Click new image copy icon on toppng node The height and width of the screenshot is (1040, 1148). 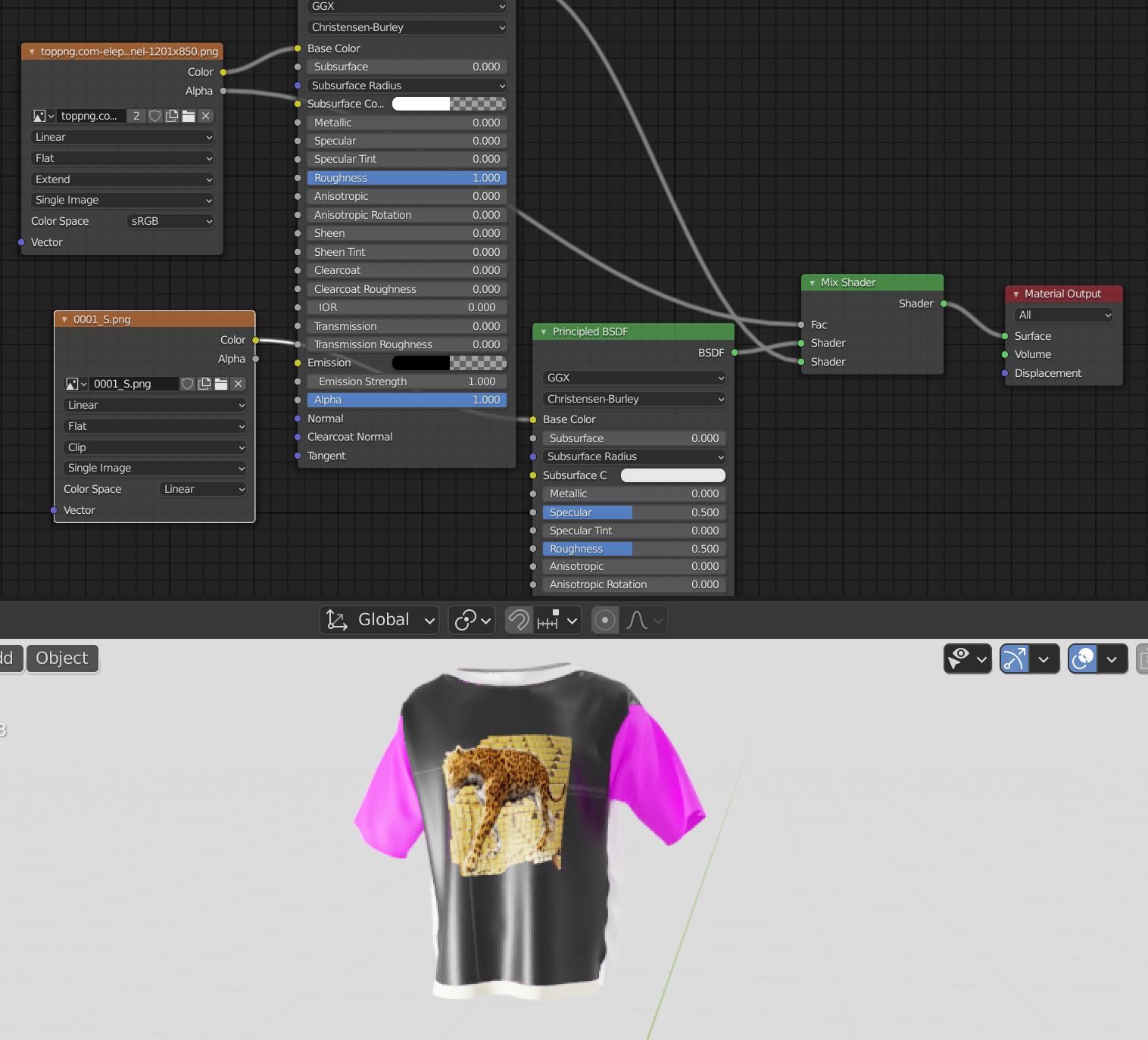pyautogui.click(x=172, y=116)
